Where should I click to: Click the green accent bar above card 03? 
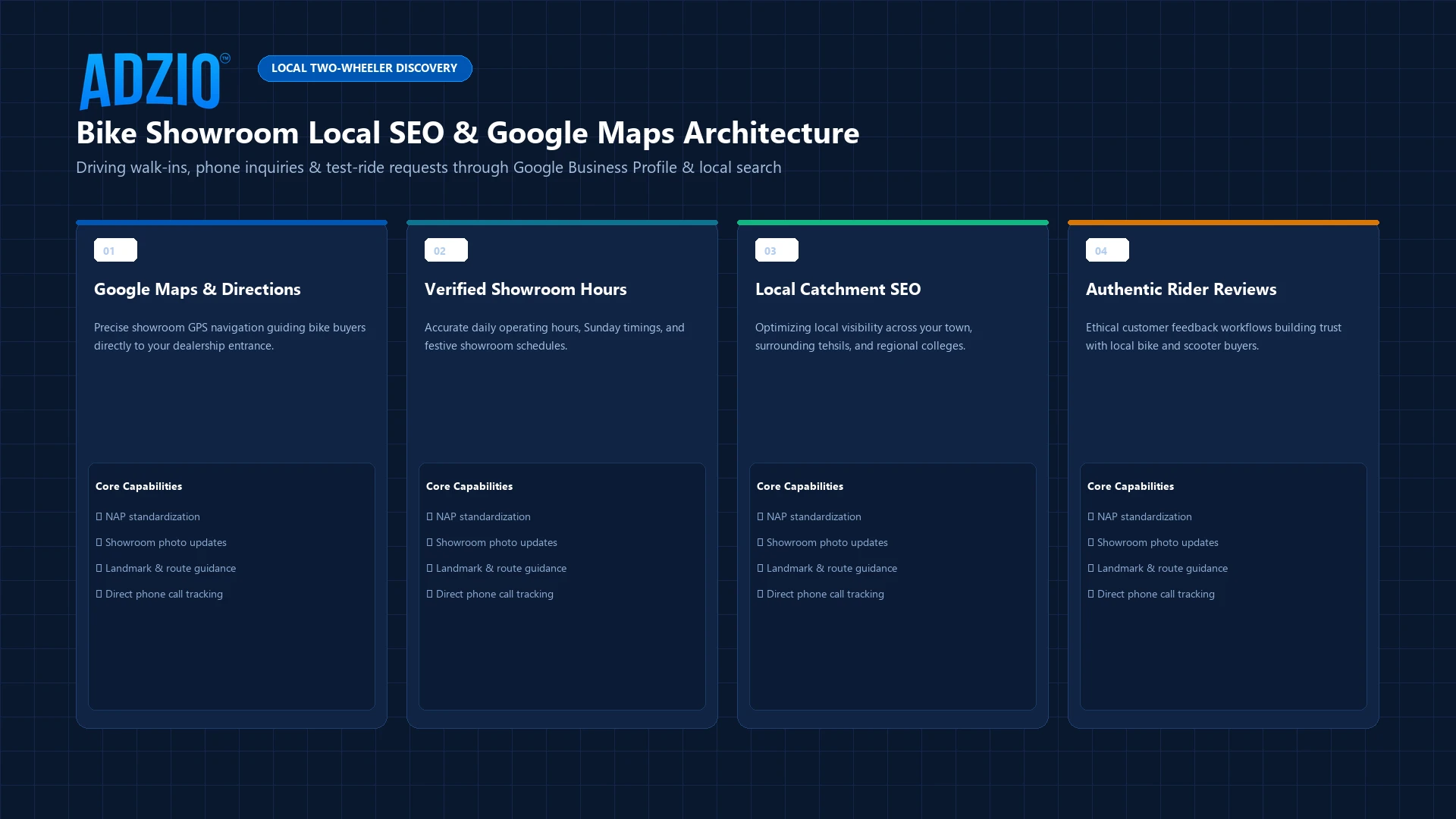pos(893,222)
